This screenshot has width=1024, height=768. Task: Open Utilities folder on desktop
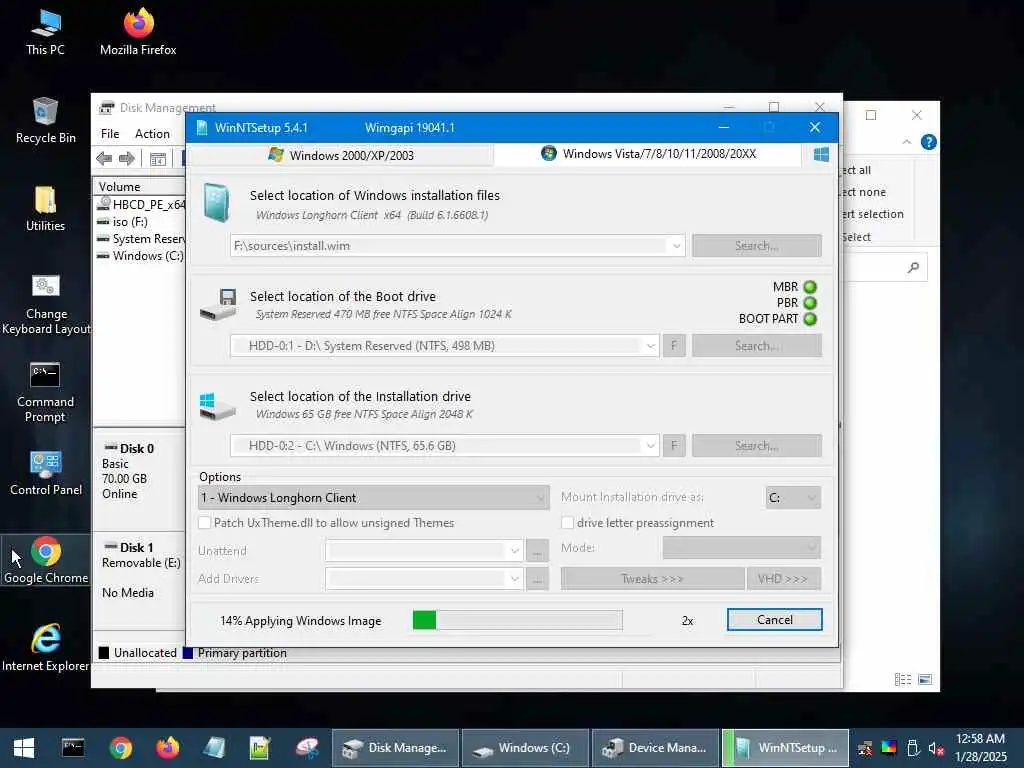point(45,209)
